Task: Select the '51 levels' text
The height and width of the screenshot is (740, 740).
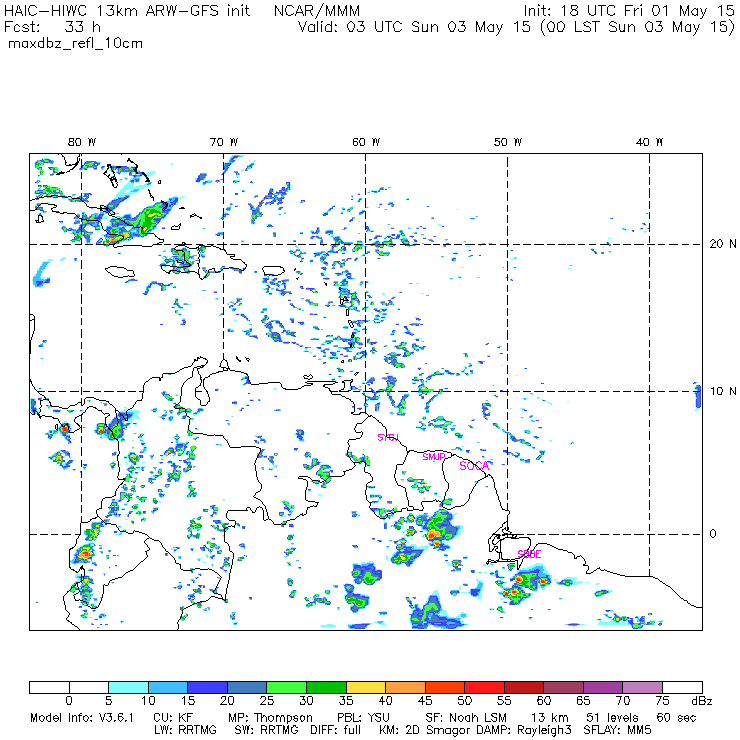Action: click(612, 718)
